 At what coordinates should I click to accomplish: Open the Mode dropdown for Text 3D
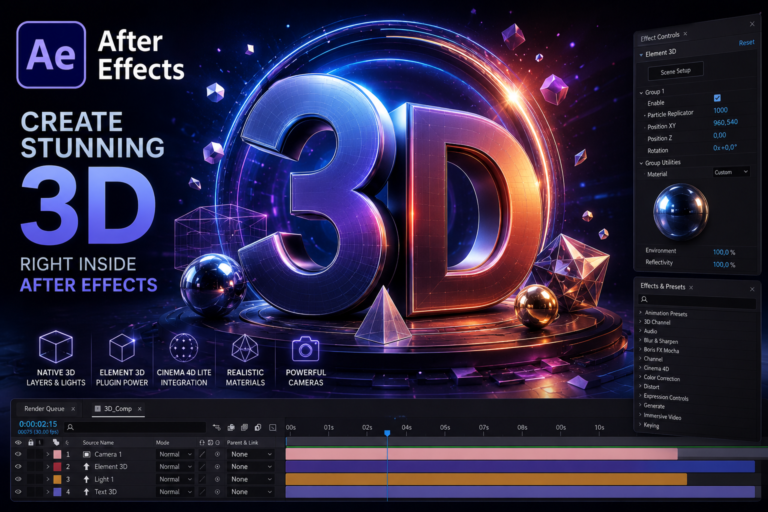pyautogui.click(x=175, y=491)
